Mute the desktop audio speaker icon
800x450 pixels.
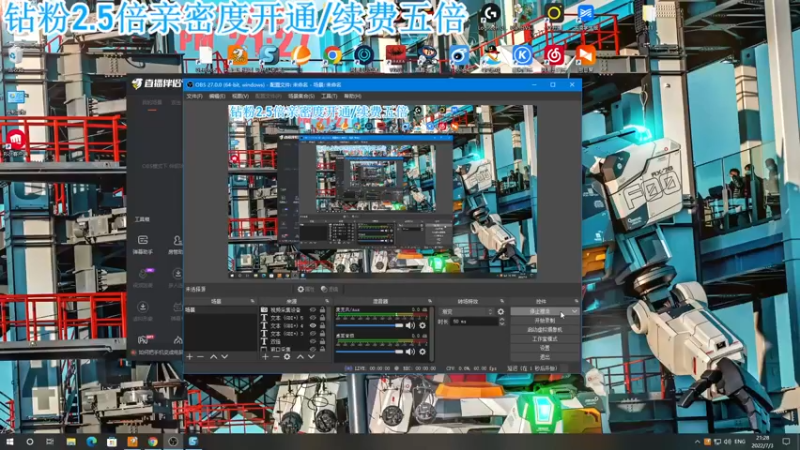point(410,352)
